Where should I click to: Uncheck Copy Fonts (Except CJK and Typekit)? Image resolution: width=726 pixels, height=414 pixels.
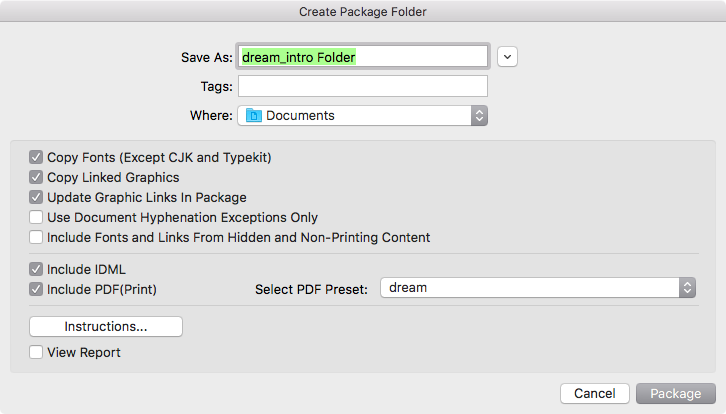(36, 157)
